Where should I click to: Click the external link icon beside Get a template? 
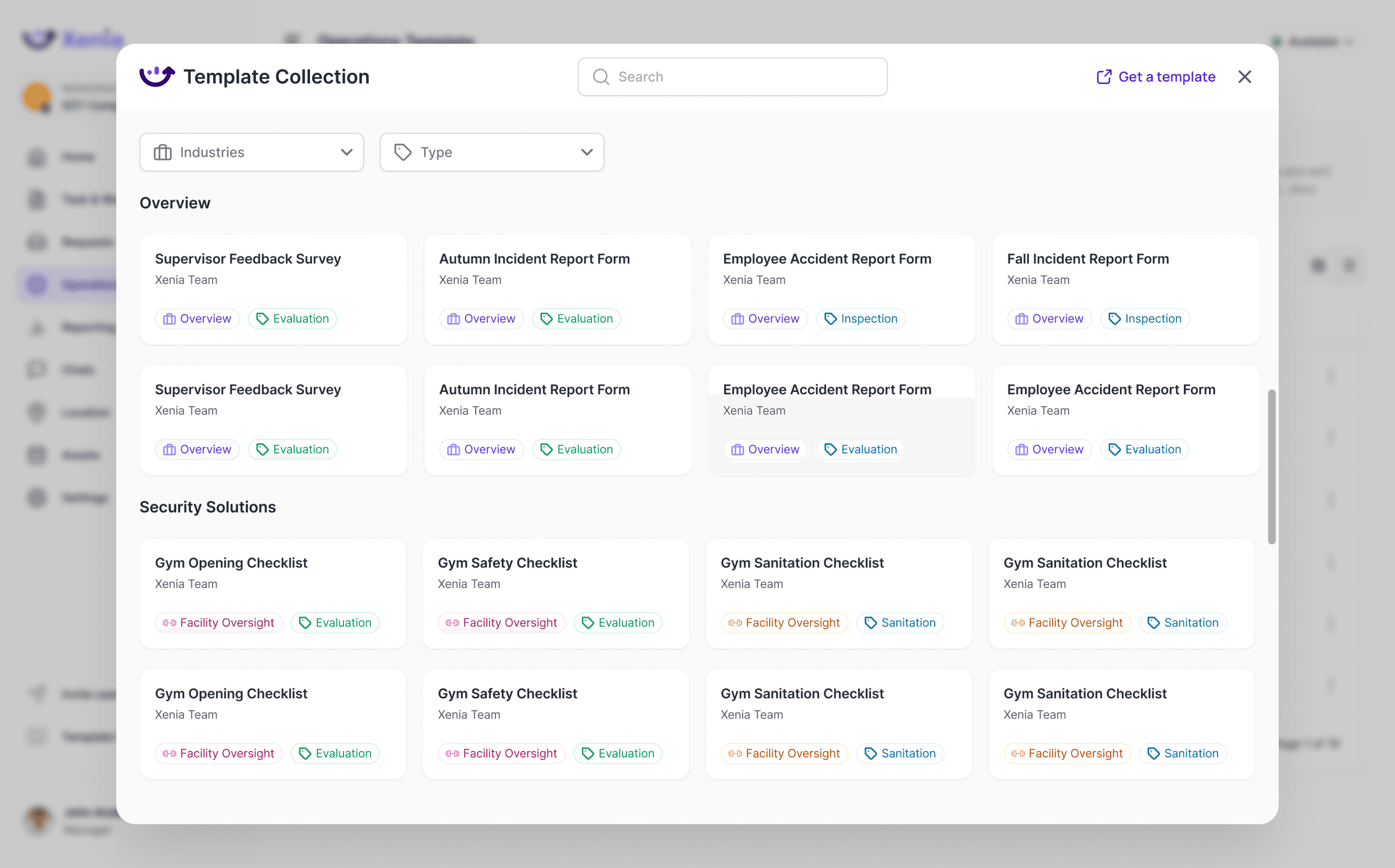pos(1103,77)
